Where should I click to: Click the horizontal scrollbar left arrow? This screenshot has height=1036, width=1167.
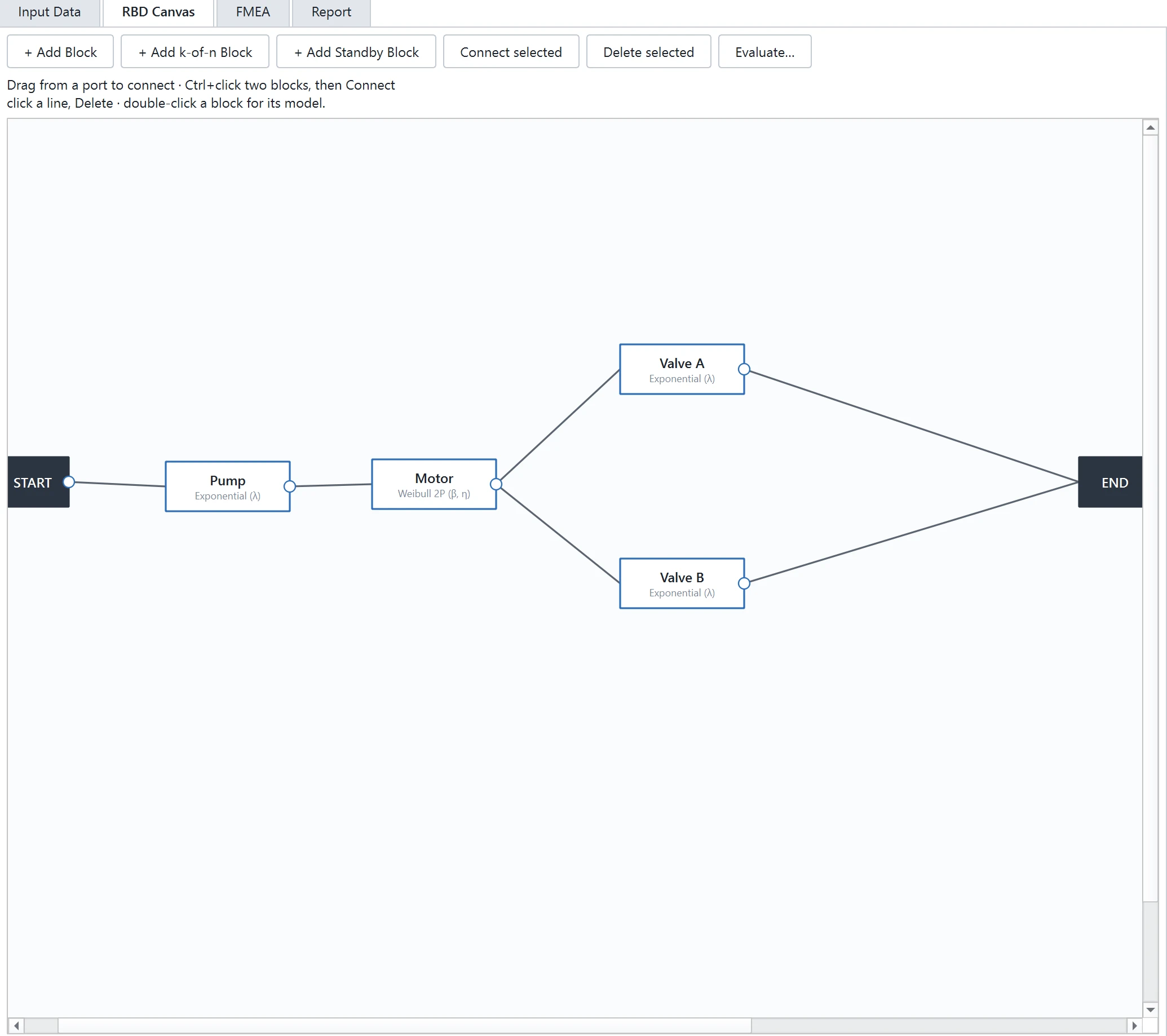coord(16,1026)
